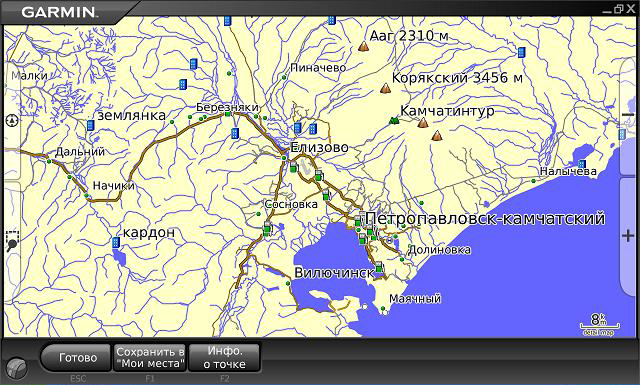Click the Вилючинск town label
This screenshot has height=385, width=640.
coord(334,273)
